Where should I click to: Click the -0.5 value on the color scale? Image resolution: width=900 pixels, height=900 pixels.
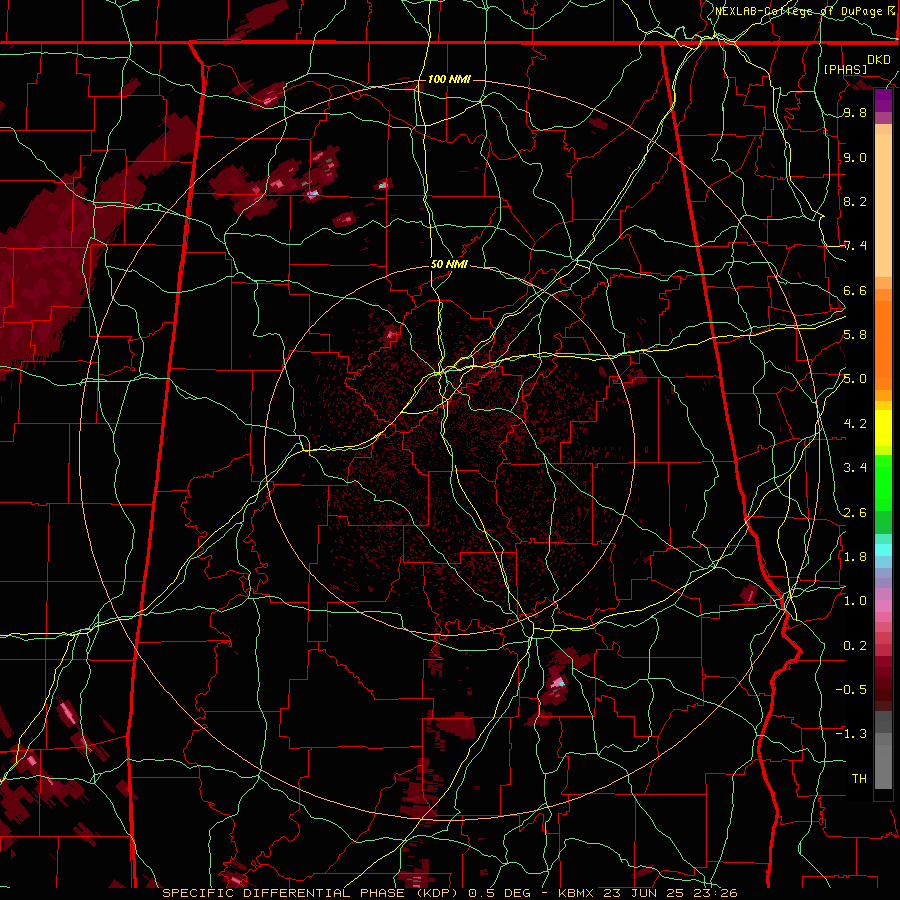point(851,690)
